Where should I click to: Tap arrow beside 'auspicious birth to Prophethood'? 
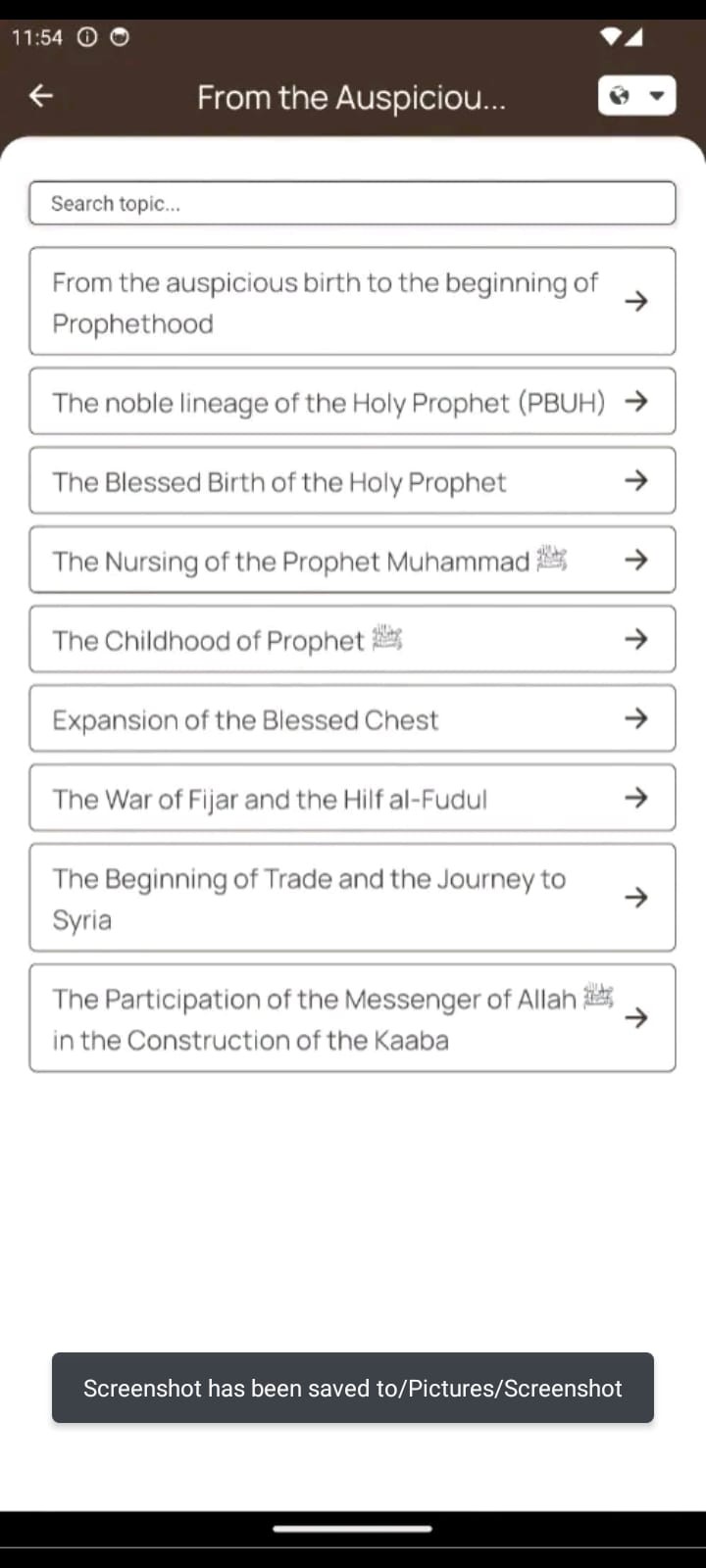click(636, 301)
